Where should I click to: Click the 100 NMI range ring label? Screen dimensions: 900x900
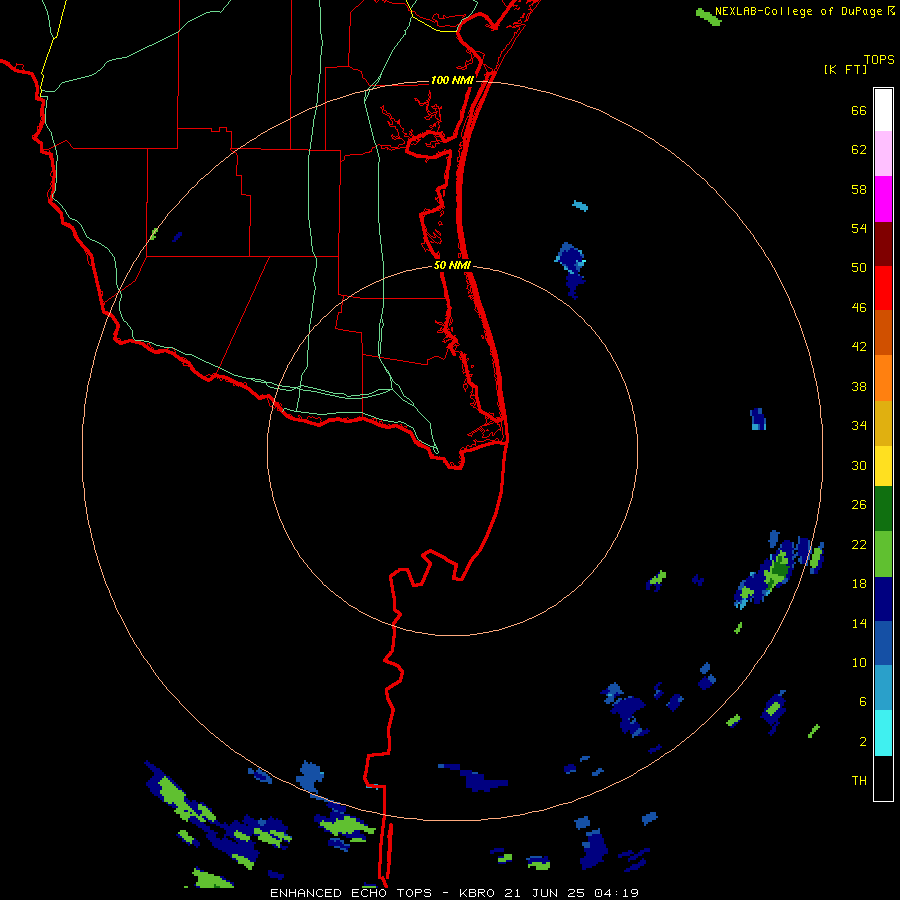pos(452,80)
